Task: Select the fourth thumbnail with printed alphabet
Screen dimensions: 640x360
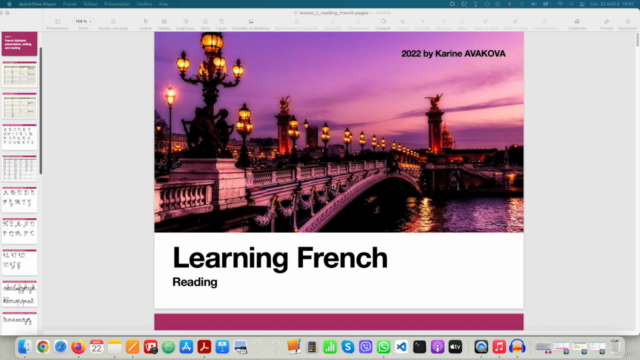Action: click(19, 137)
